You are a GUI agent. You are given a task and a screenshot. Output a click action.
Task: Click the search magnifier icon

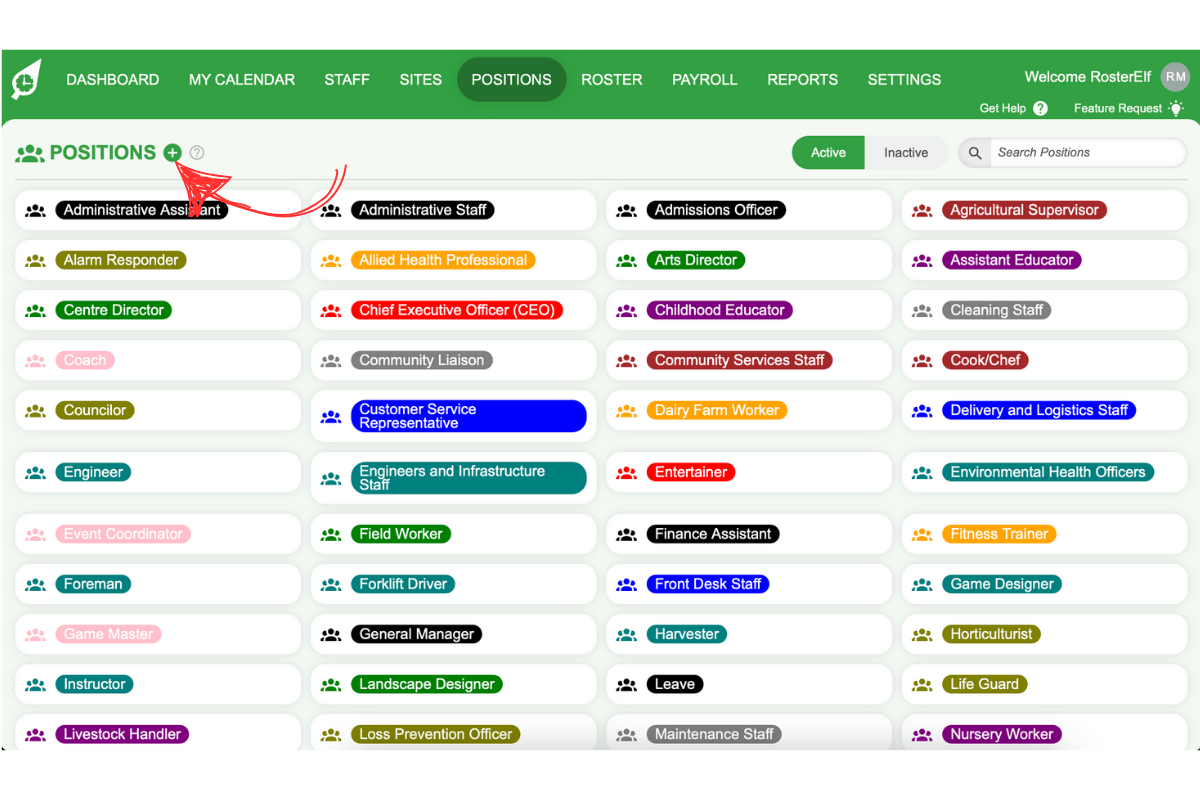pyautogui.click(x=974, y=153)
